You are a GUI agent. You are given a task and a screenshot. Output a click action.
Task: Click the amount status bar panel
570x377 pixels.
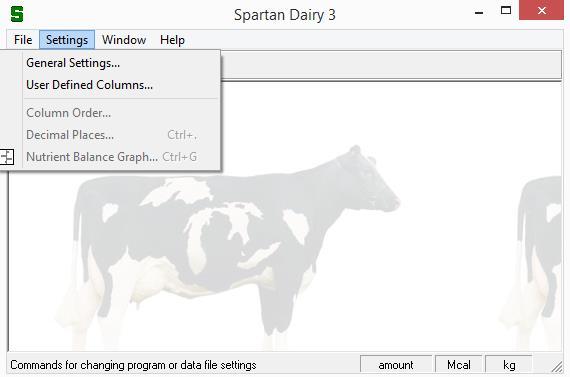click(396, 365)
